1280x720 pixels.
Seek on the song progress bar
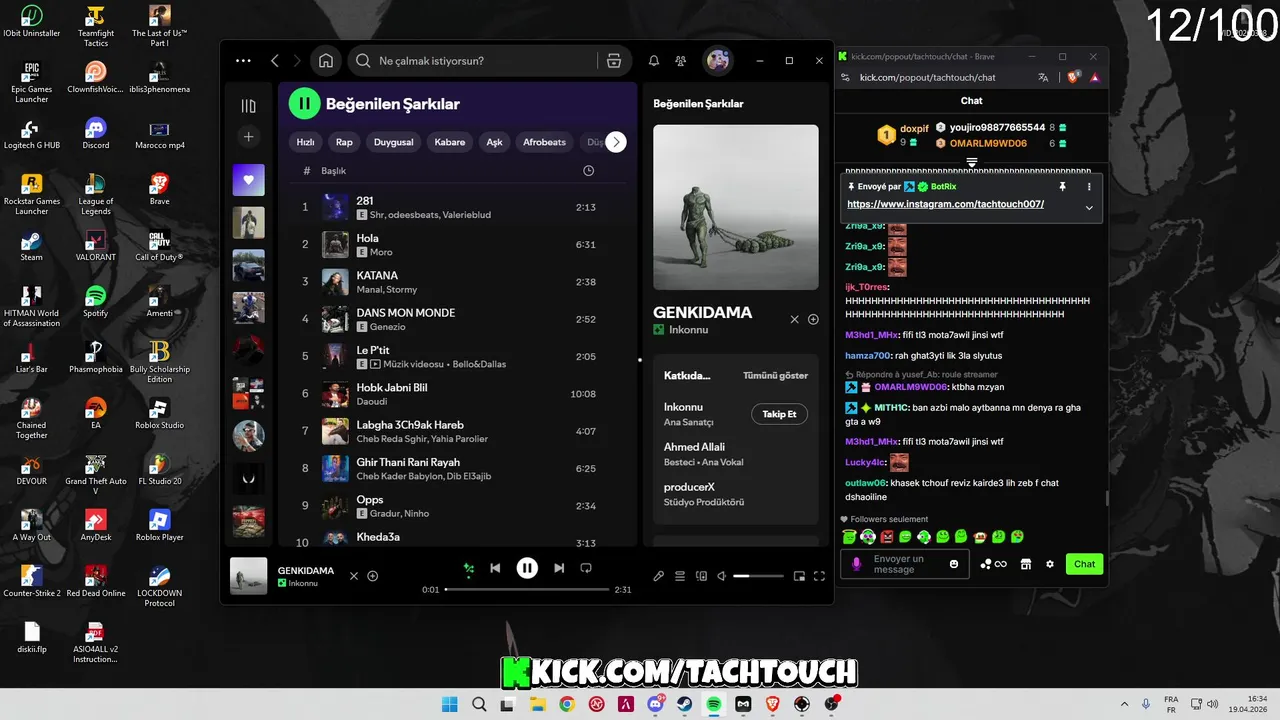tap(527, 590)
